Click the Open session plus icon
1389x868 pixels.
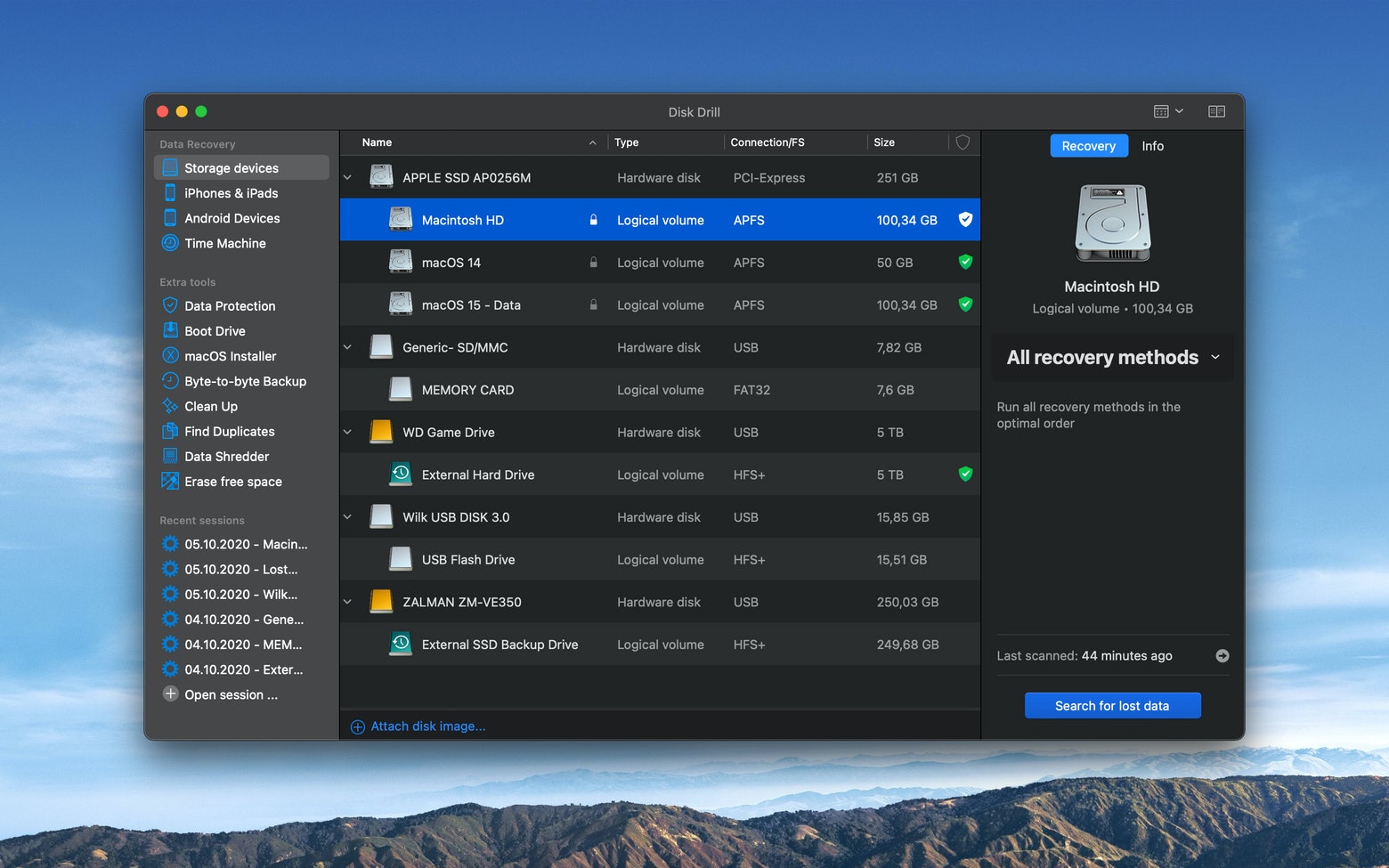[x=170, y=694]
